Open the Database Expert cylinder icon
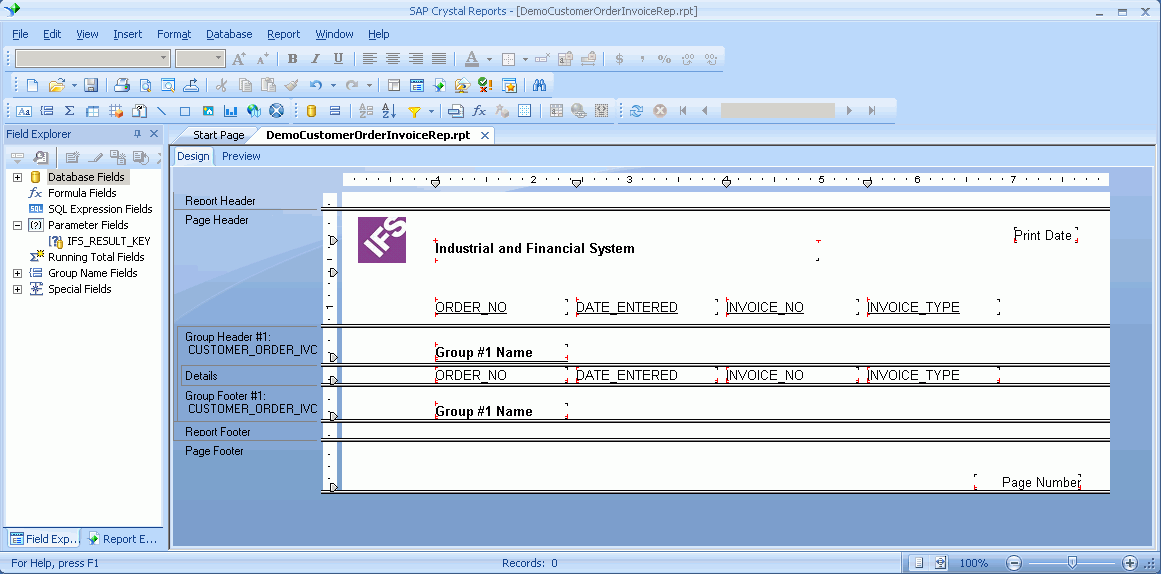 point(312,111)
